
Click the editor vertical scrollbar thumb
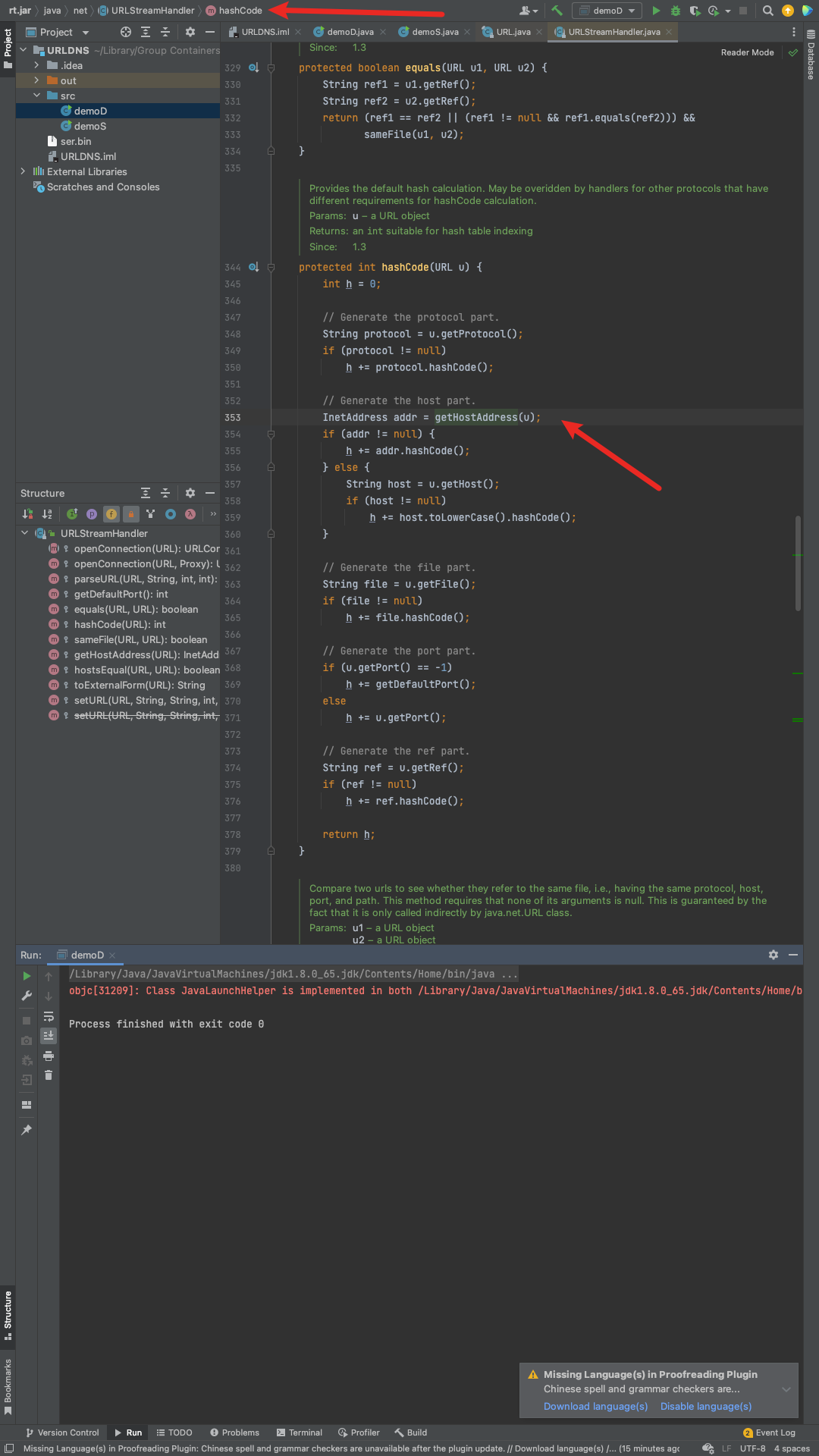click(x=798, y=563)
